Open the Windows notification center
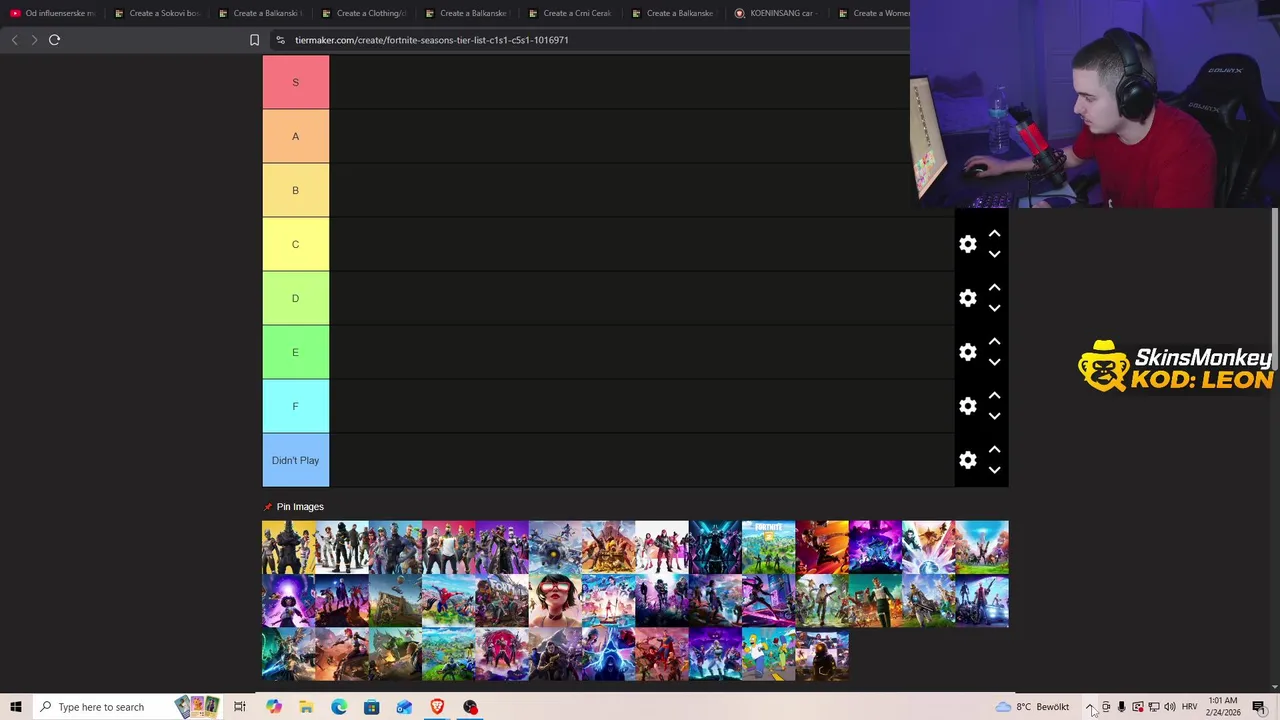Screen dimensions: 1280x720 pyautogui.click(x=1259, y=707)
